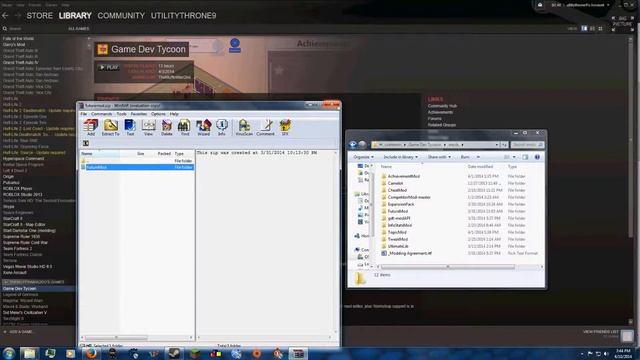
Task: Select the FutureMod folder row in WinRAR
Action: (137, 167)
